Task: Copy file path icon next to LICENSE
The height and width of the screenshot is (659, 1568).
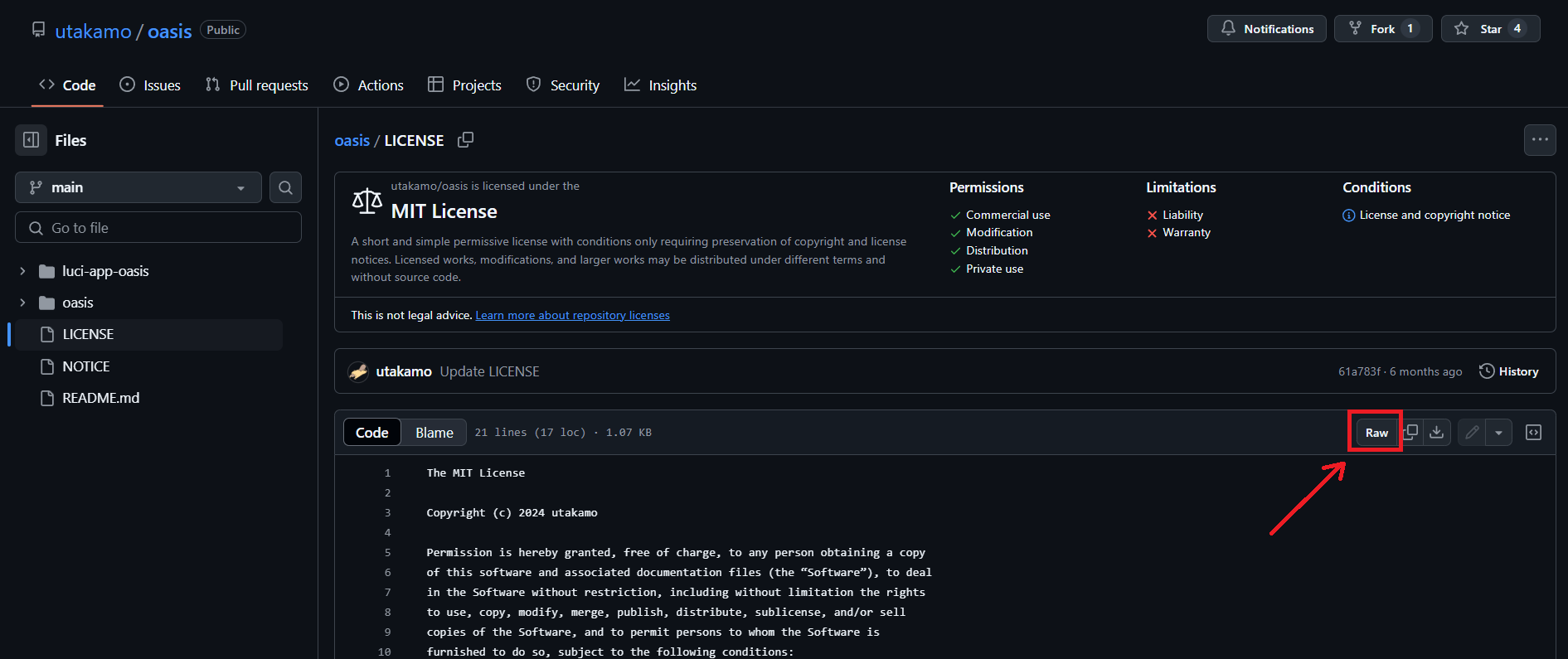Action: (x=466, y=140)
